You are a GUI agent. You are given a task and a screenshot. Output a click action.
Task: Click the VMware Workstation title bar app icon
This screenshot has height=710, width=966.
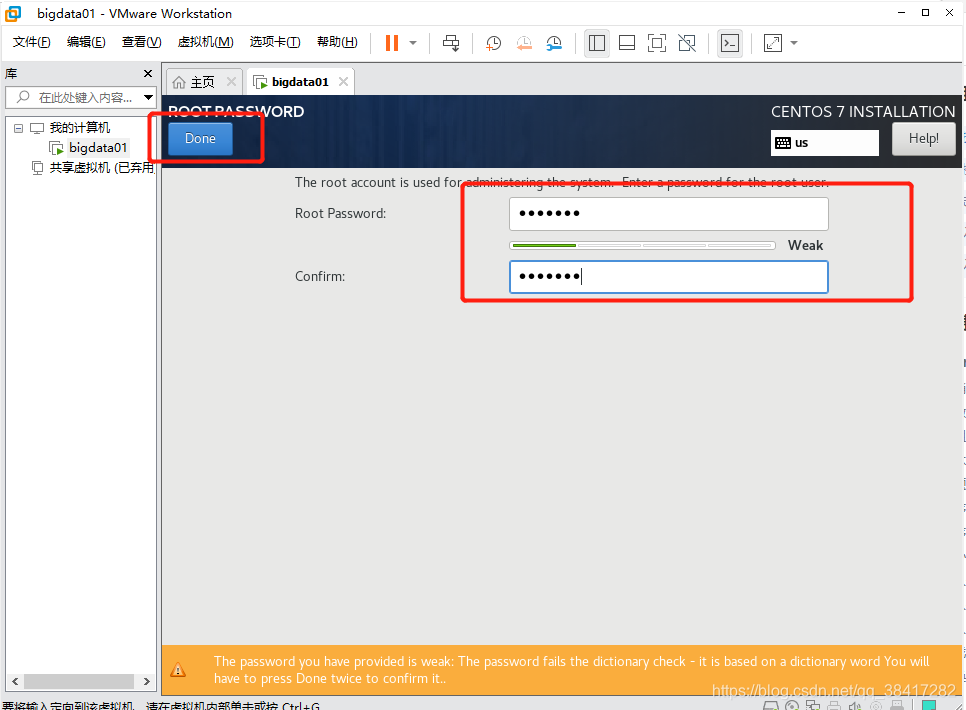coord(13,13)
